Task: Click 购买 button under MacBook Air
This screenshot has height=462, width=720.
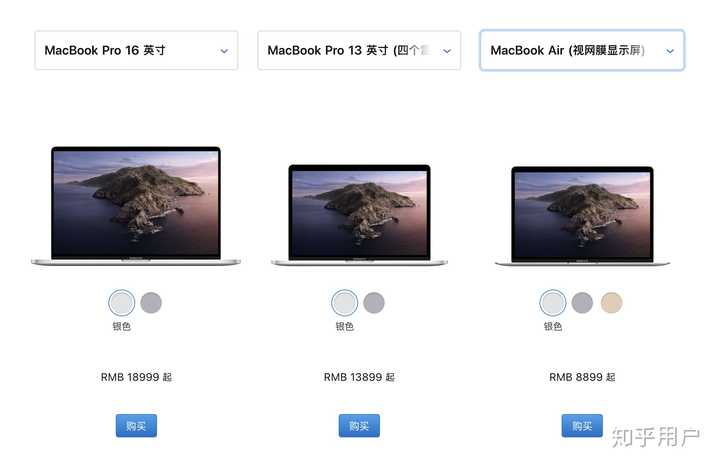Action: pos(582,426)
